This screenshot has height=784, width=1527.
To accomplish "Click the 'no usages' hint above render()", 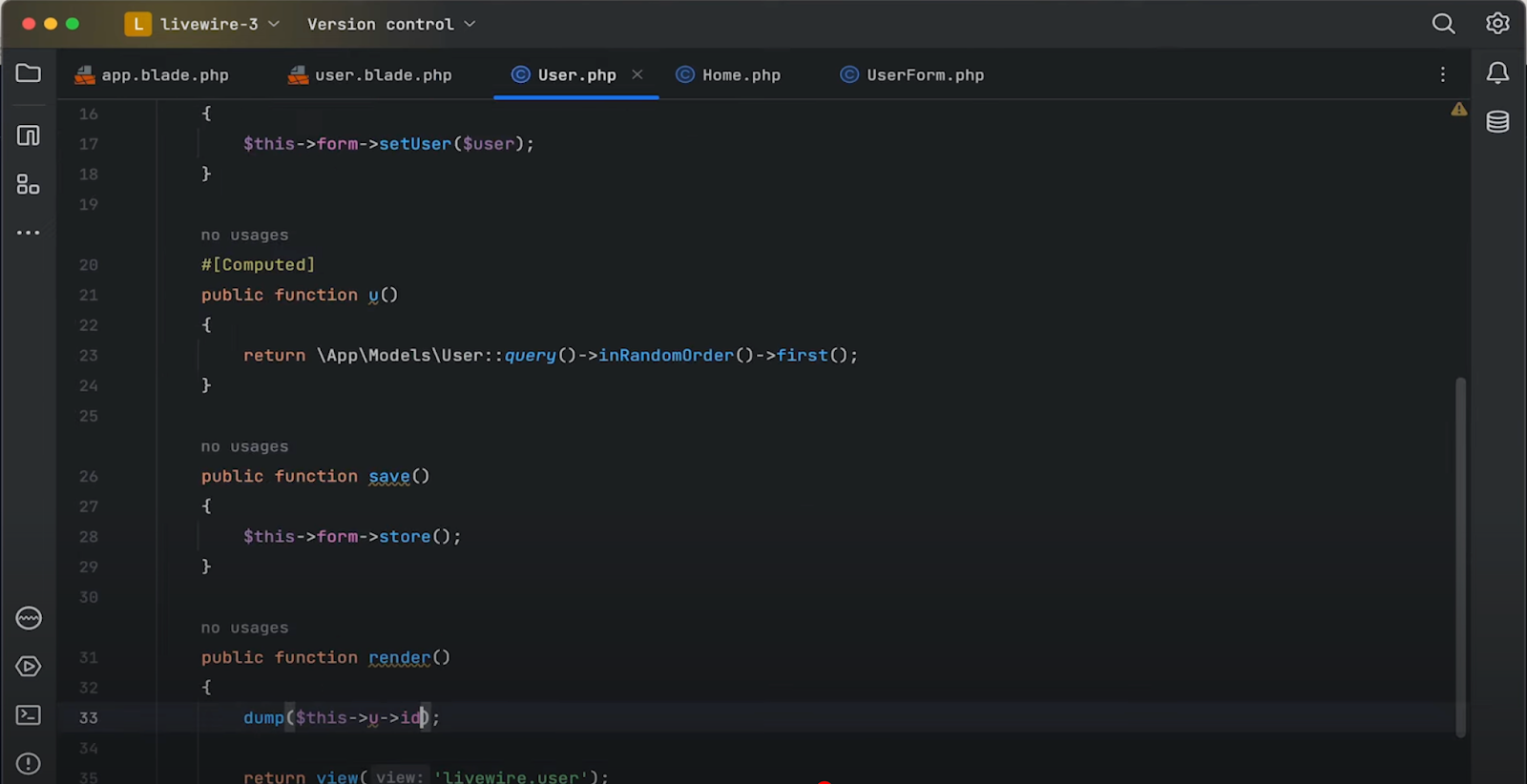I will [x=244, y=628].
